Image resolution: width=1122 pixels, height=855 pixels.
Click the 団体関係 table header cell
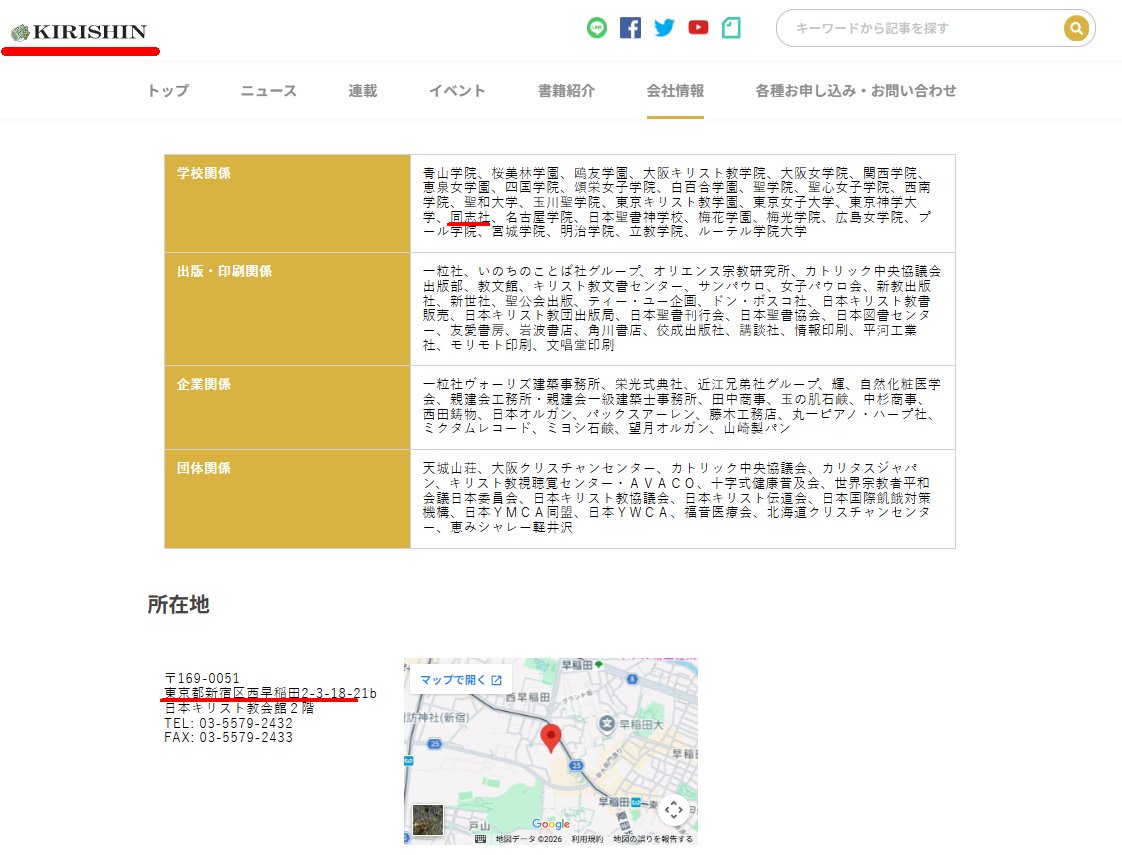pyautogui.click(x=288, y=499)
